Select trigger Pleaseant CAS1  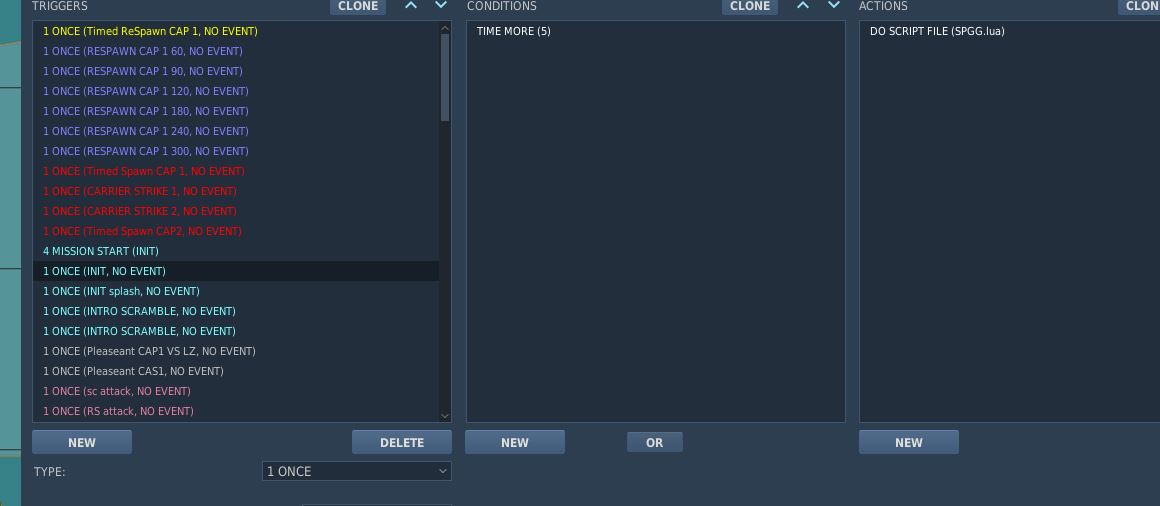tap(236, 371)
